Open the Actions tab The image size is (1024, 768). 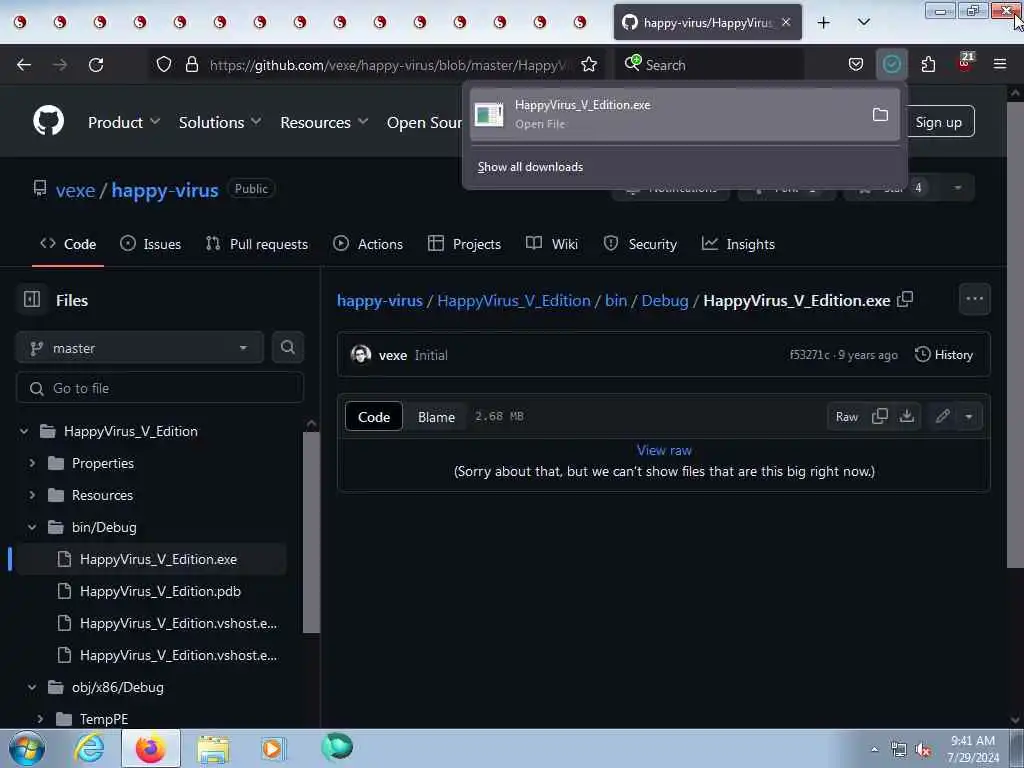coord(368,244)
